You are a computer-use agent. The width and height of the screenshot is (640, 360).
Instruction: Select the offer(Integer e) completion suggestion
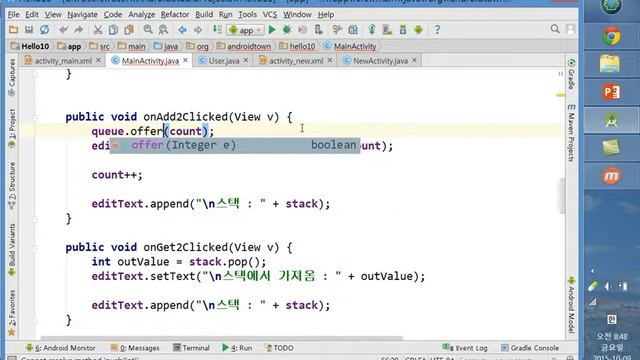click(235, 145)
